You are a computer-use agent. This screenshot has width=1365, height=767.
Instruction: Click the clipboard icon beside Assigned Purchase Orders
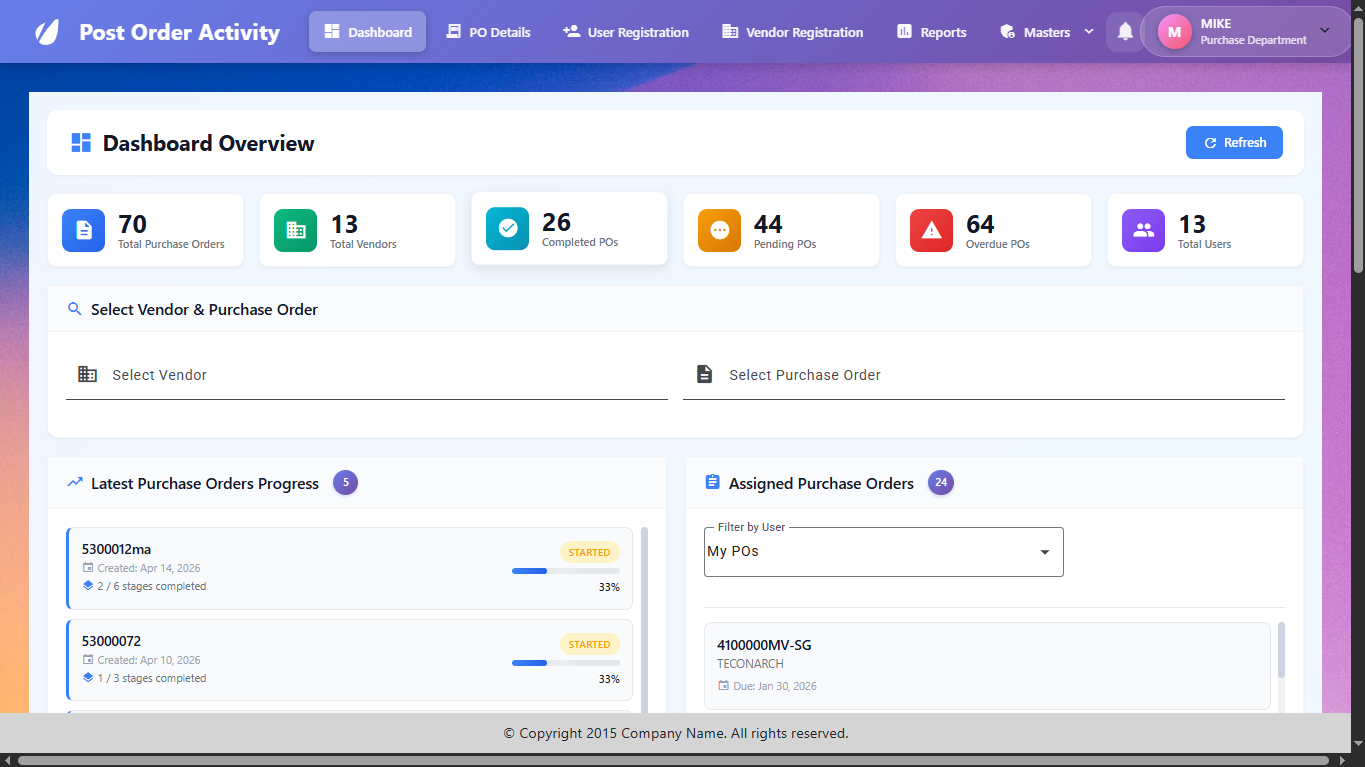pyautogui.click(x=712, y=482)
